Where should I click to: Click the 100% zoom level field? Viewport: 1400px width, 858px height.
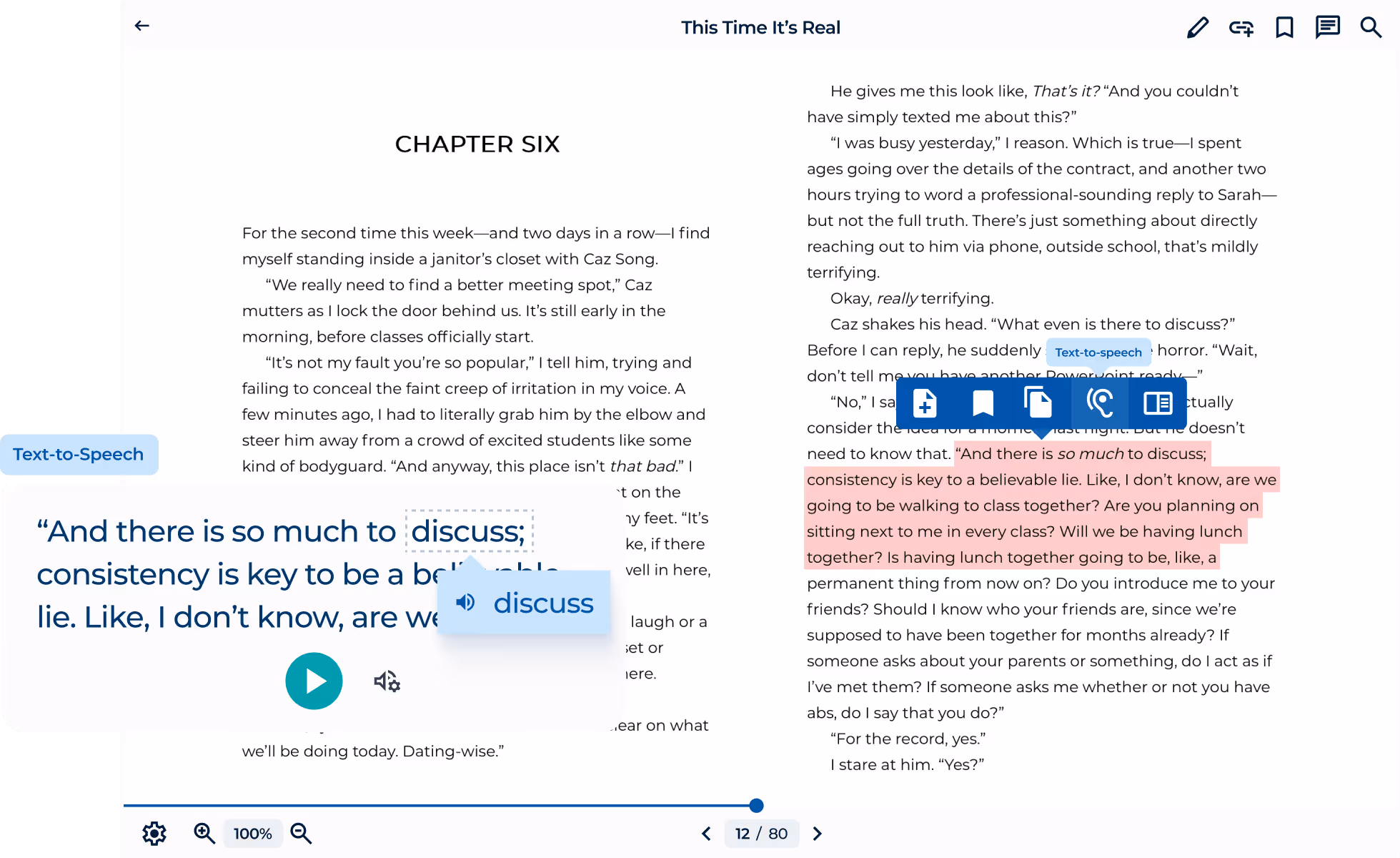tap(253, 834)
